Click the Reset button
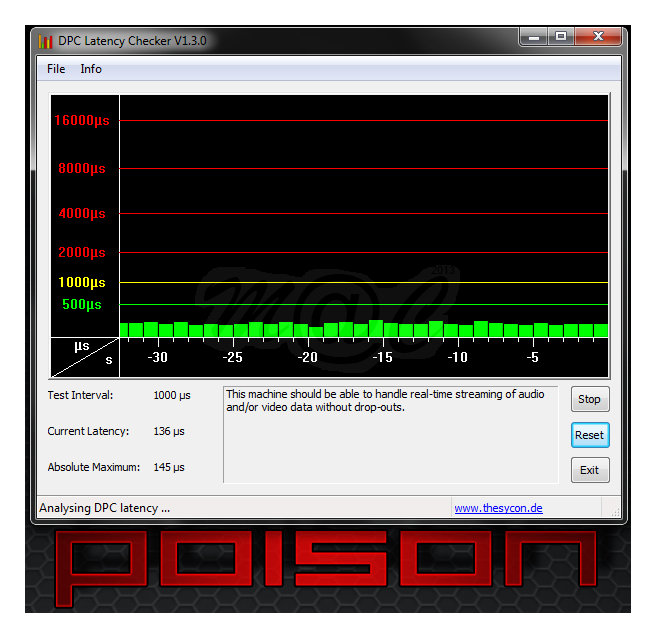The width and height of the screenshot is (656, 638). (x=589, y=435)
